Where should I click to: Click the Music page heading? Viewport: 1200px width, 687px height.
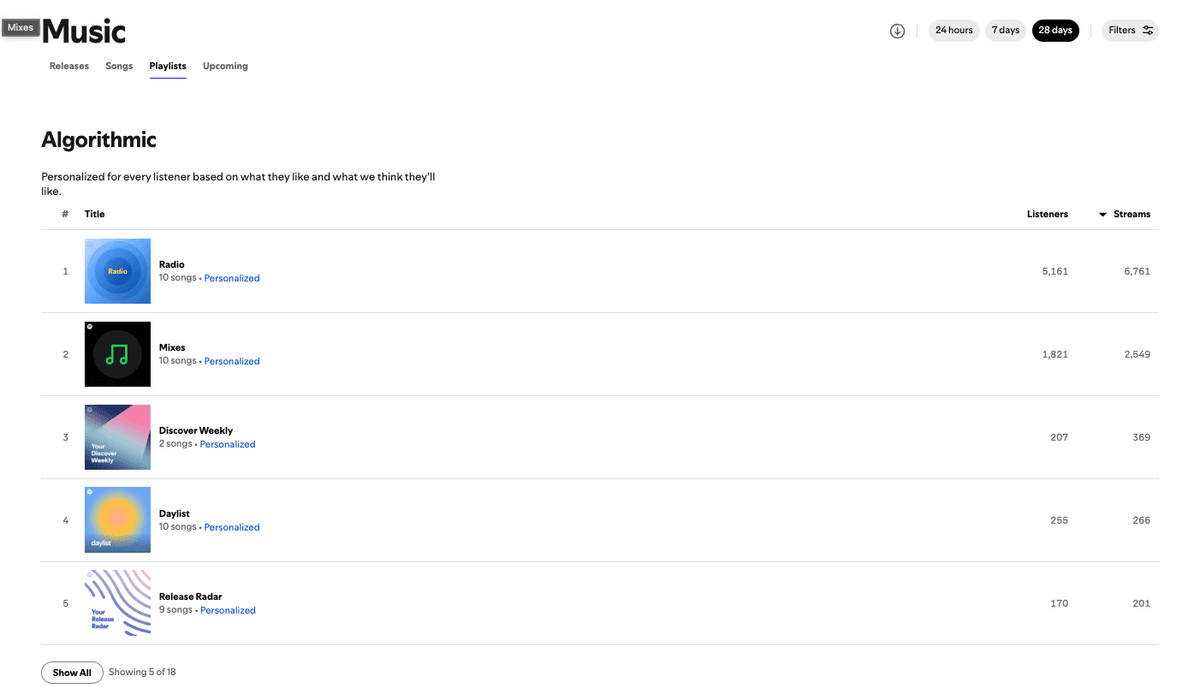pyautogui.click(x=84, y=31)
